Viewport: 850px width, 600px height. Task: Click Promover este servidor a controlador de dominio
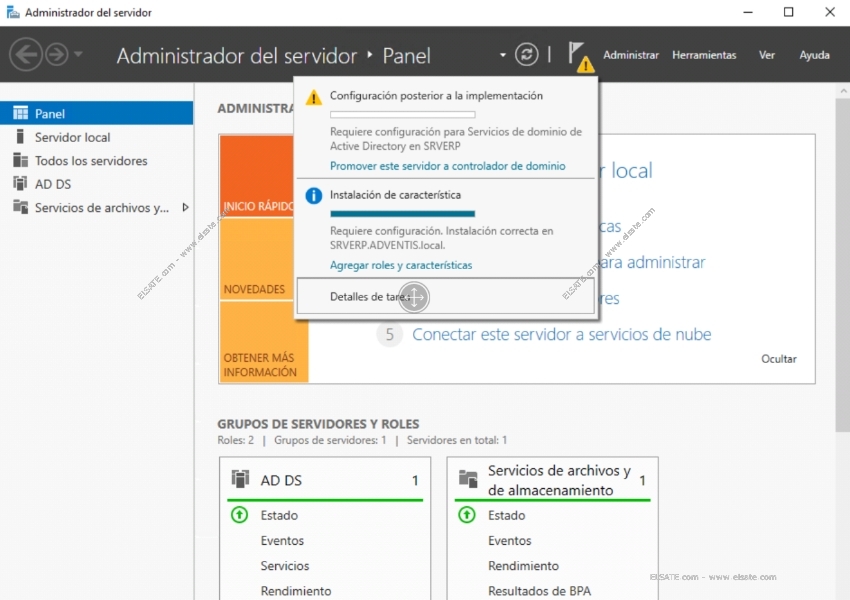[x=447, y=166]
